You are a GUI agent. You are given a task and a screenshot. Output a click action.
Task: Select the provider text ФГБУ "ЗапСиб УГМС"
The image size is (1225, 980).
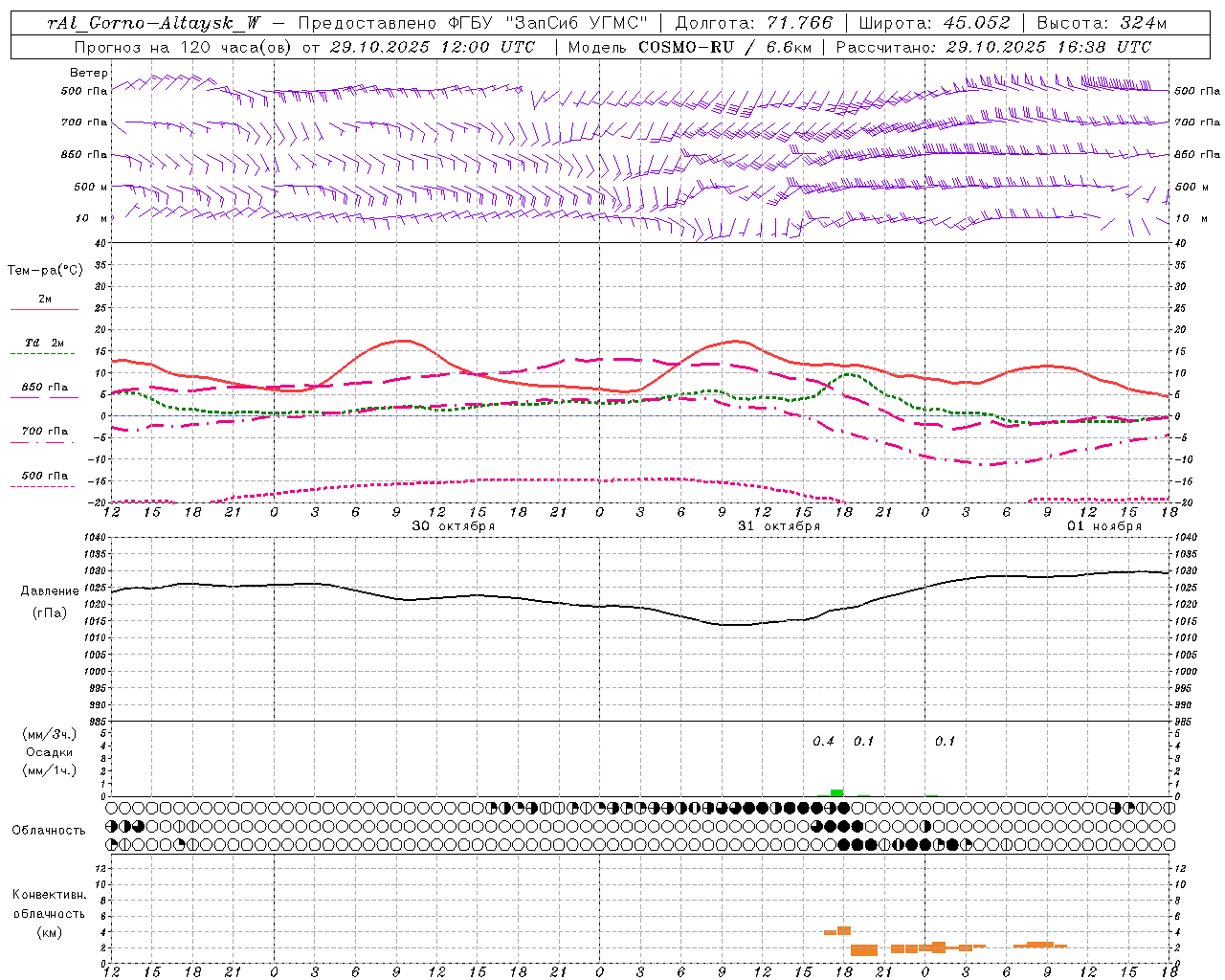click(x=547, y=23)
